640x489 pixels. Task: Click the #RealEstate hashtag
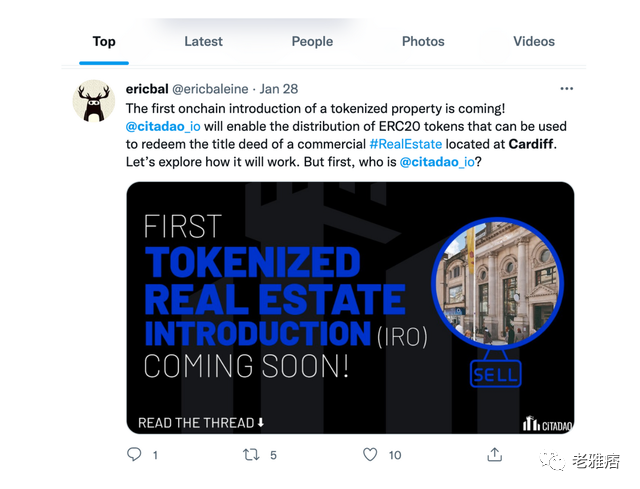click(x=406, y=144)
